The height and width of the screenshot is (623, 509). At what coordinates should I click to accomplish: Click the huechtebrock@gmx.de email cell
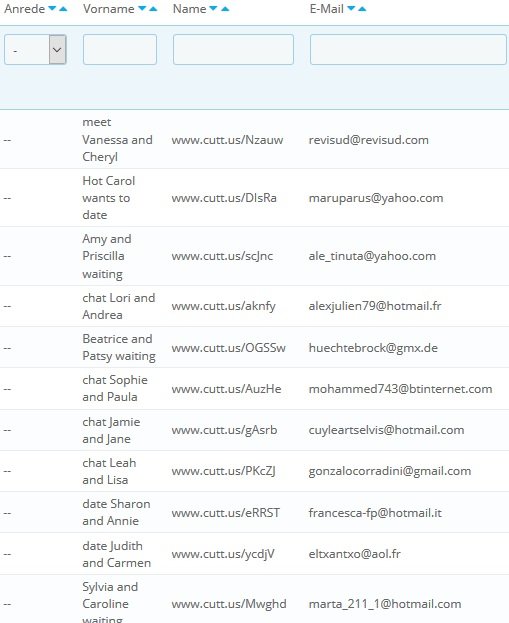click(x=373, y=348)
